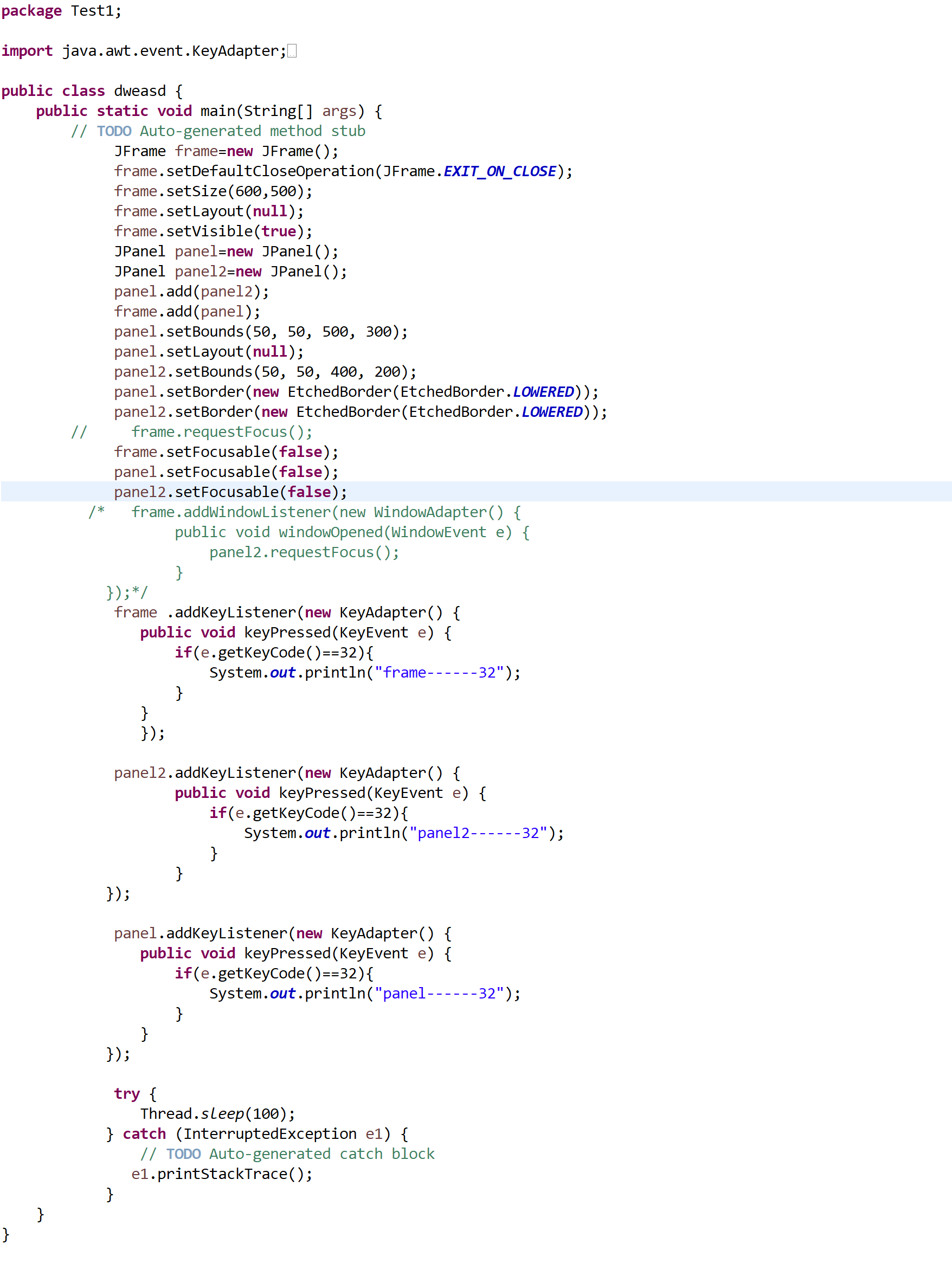
Task: Click the "frame------32" string literal
Action: coord(439,673)
